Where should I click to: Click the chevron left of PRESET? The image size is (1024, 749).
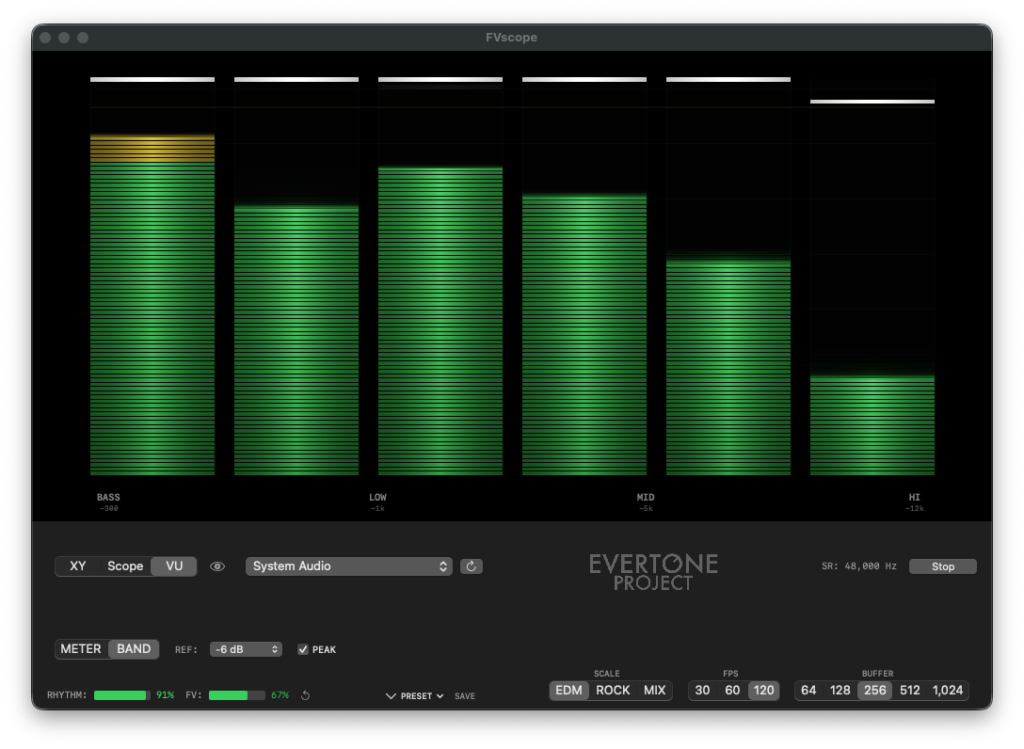pyautogui.click(x=390, y=696)
